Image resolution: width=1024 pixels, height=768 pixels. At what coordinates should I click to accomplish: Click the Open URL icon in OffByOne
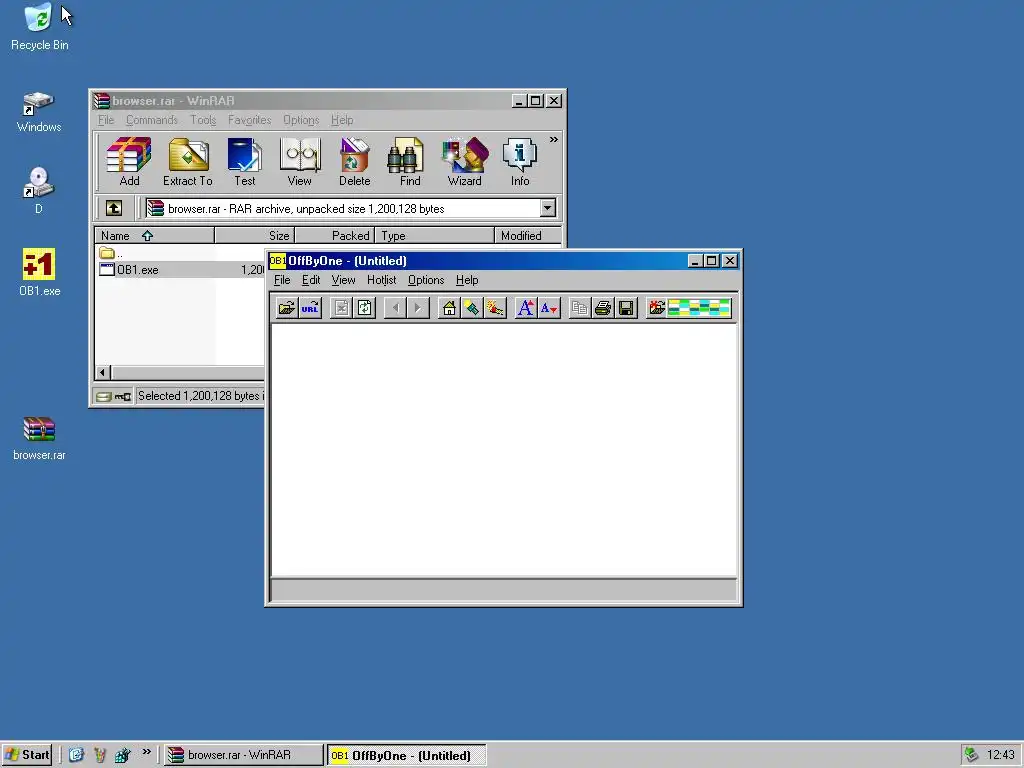(x=310, y=308)
